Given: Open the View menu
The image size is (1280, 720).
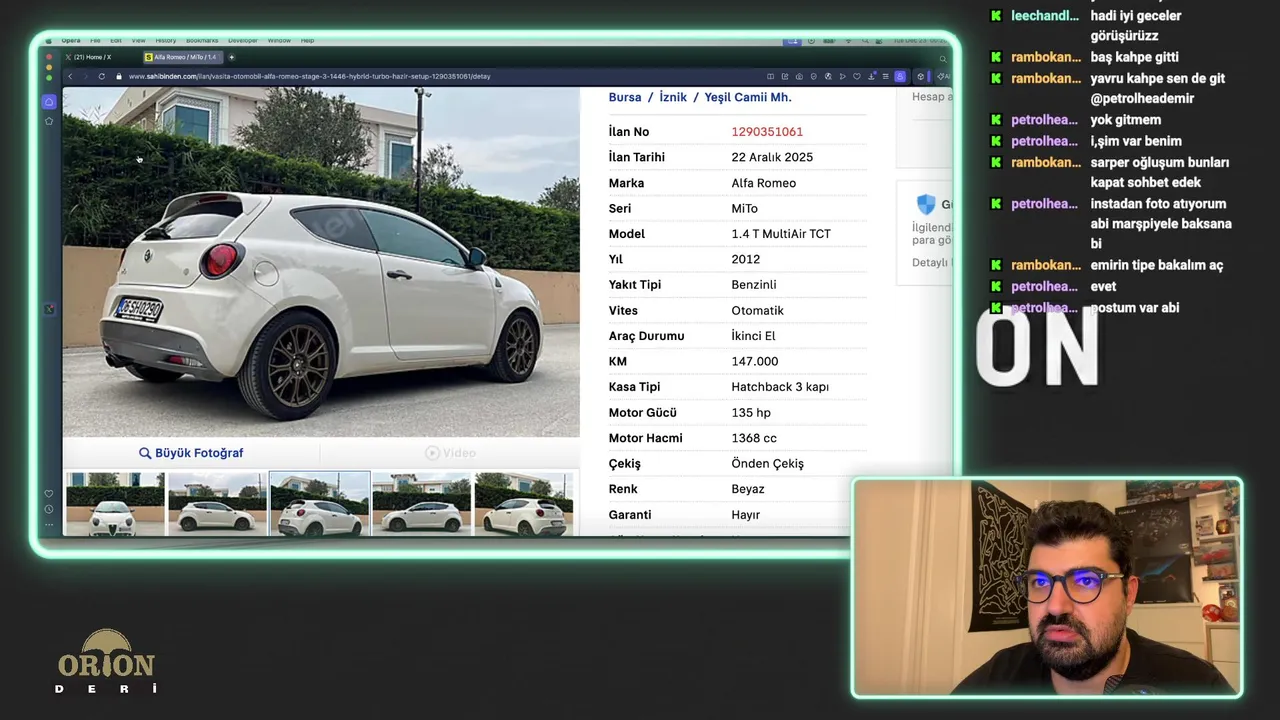Looking at the screenshot, I should pyautogui.click(x=138, y=40).
